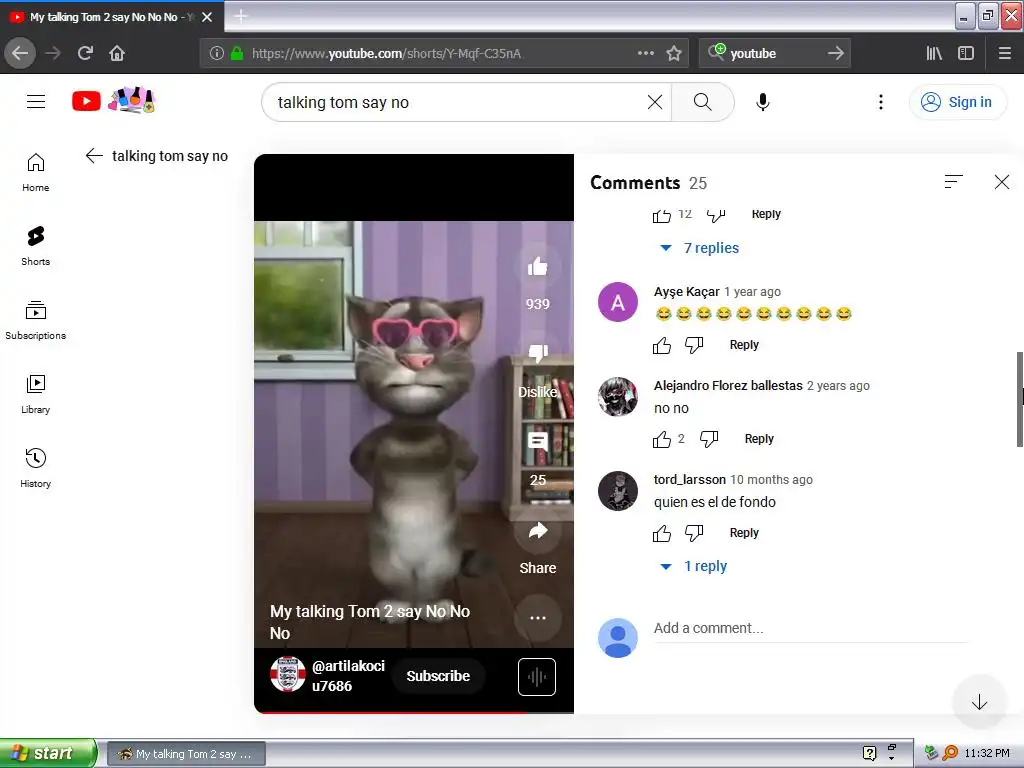Open the YouTube guide hamburger menu
This screenshot has width=1024, height=768.
click(36, 102)
